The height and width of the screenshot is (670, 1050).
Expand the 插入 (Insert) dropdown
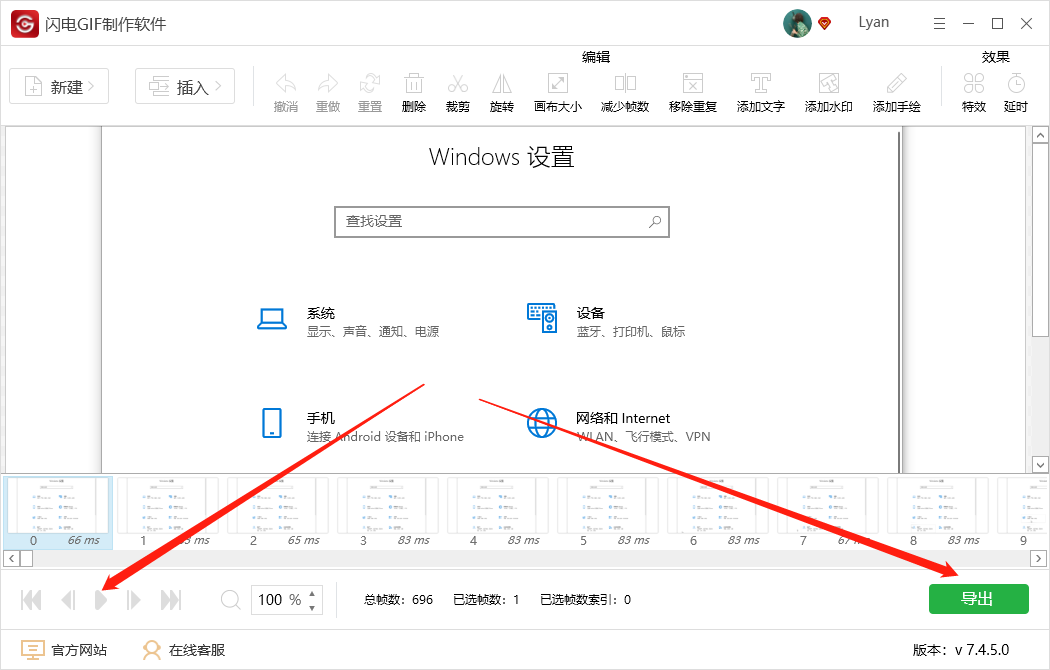(x=185, y=86)
